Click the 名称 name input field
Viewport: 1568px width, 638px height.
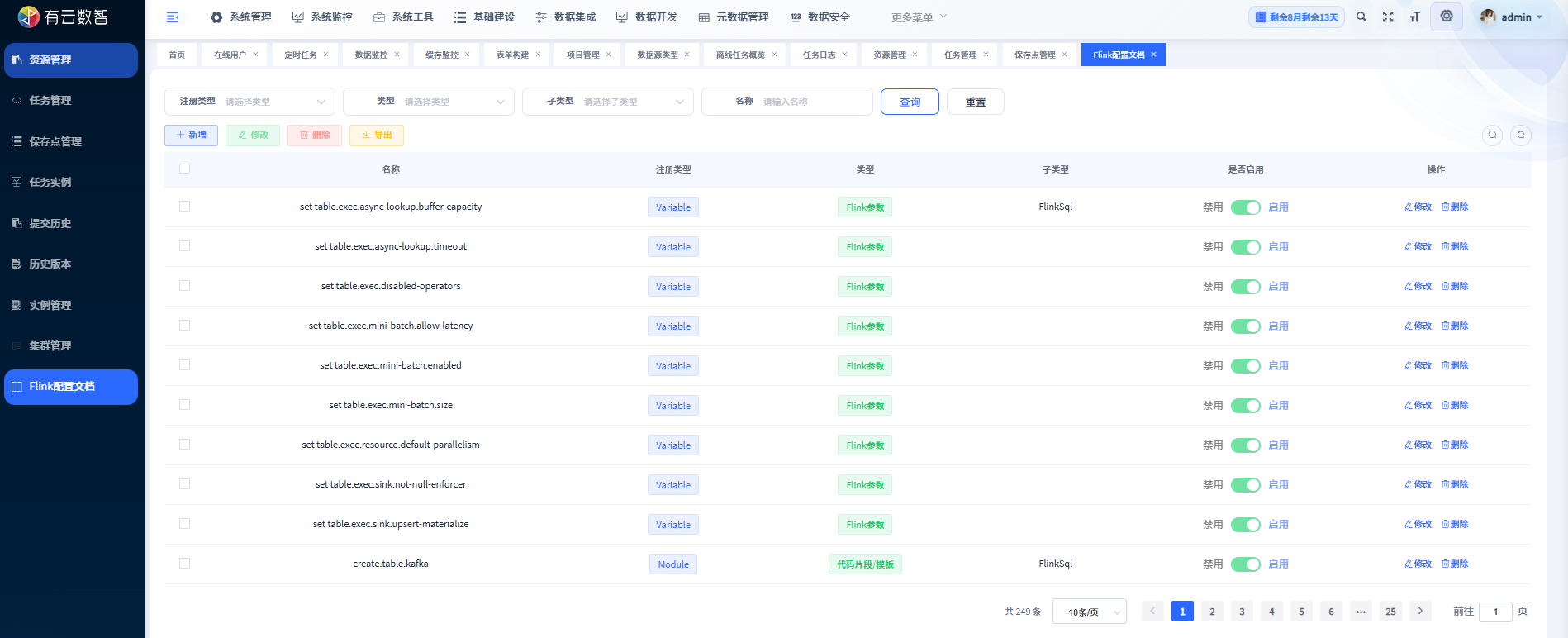pyautogui.click(x=812, y=102)
